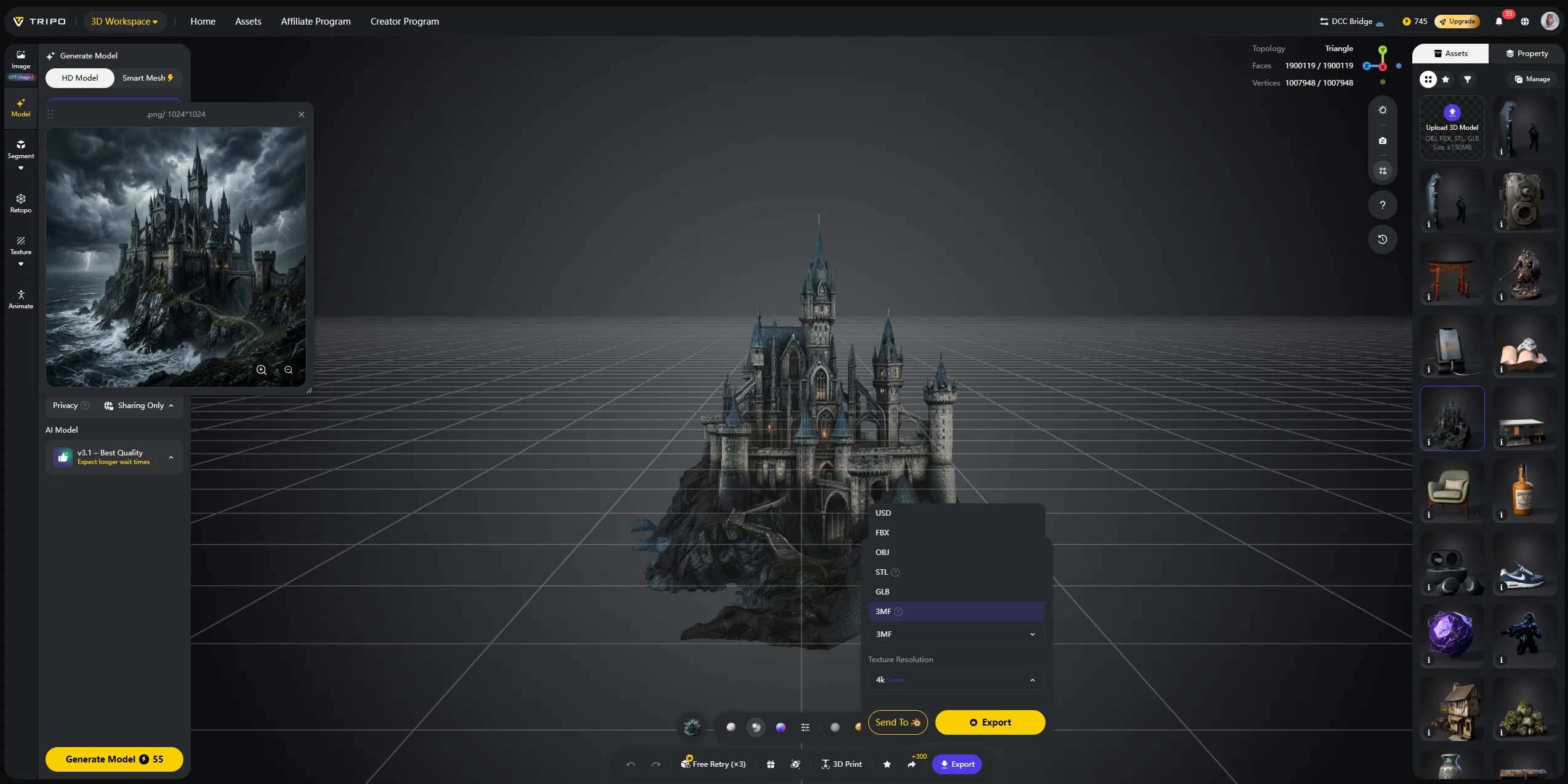Image resolution: width=1568 pixels, height=784 pixels.
Task: Zoom out on the reference image
Action: tap(289, 370)
